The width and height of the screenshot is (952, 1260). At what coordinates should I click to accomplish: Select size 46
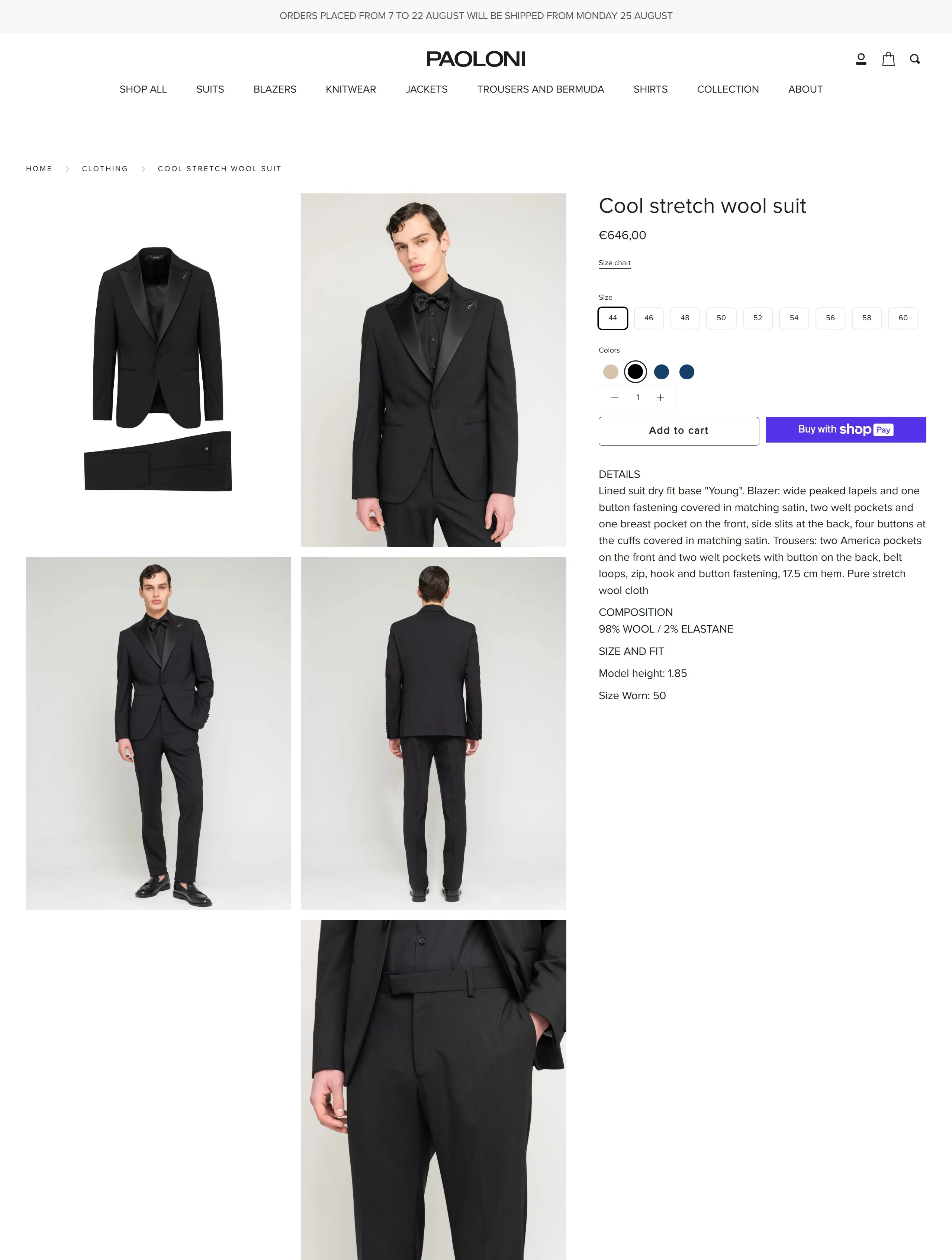coord(648,318)
